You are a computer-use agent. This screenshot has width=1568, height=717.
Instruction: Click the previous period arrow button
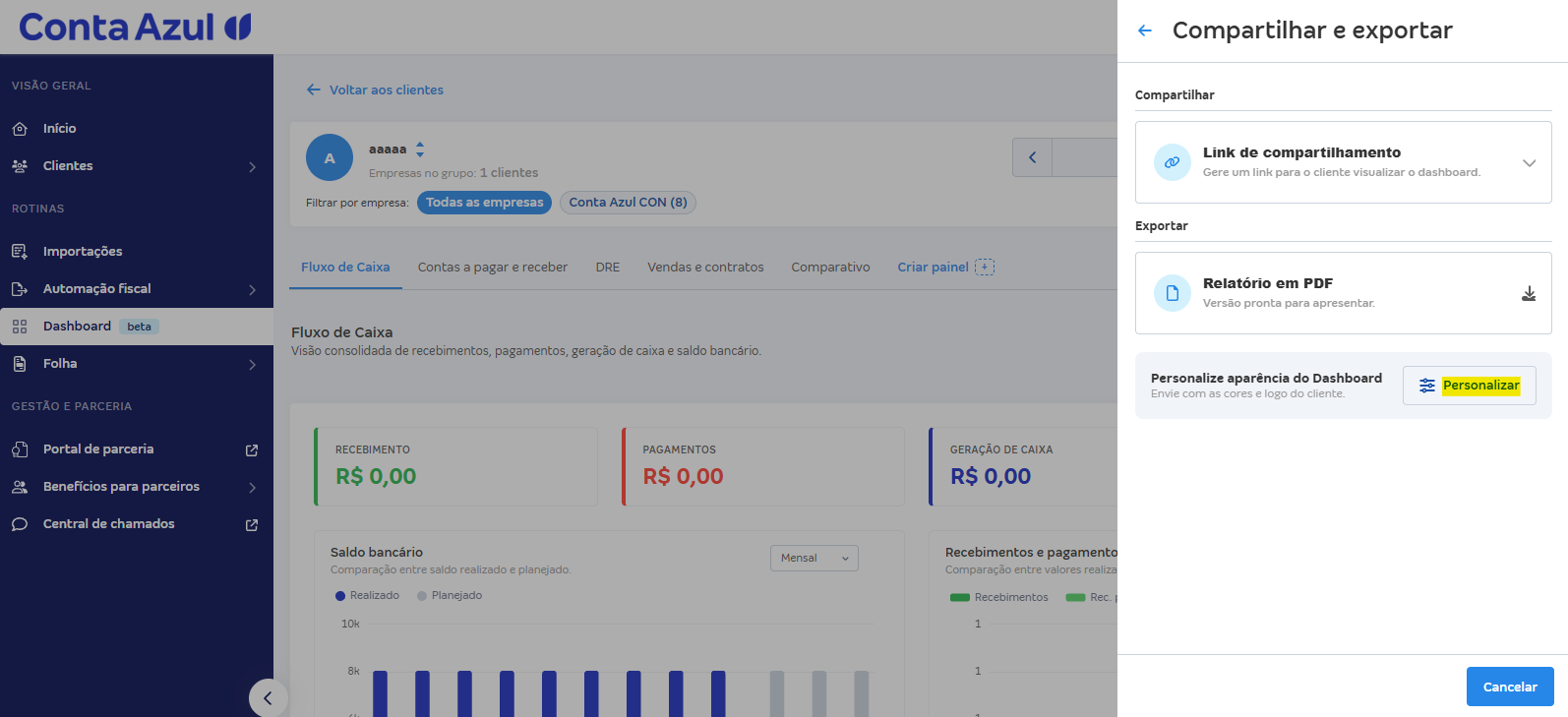point(1032,157)
